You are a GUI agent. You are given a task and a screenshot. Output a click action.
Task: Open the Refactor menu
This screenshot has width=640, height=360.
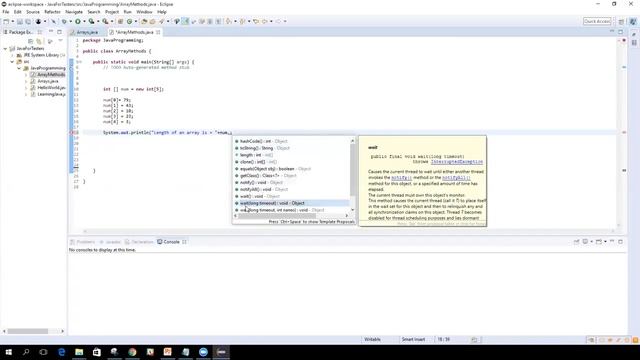point(52,12)
